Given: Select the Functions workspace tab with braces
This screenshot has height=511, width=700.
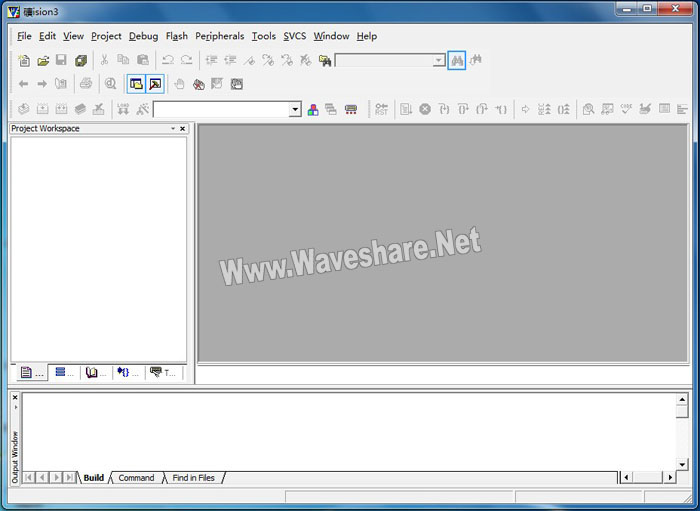Looking at the screenshot, I should coord(128,373).
